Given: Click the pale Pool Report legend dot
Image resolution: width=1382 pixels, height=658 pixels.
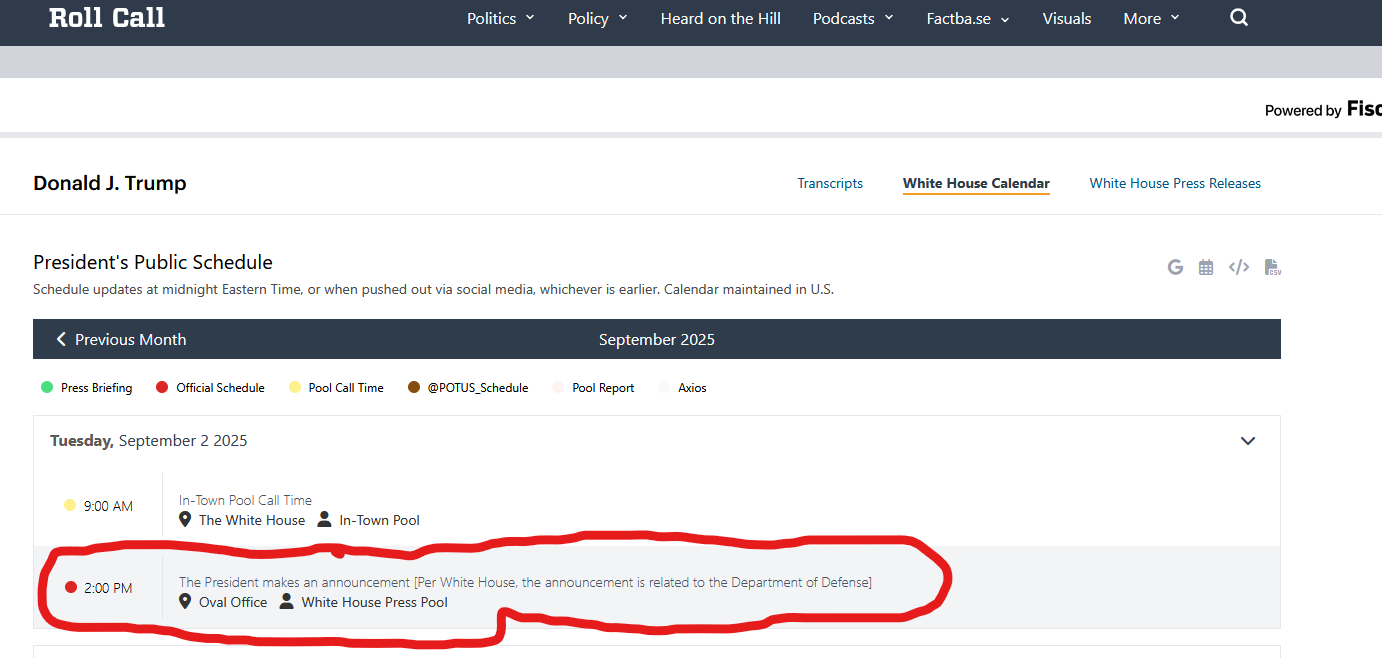Looking at the screenshot, I should [x=558, y=388].
